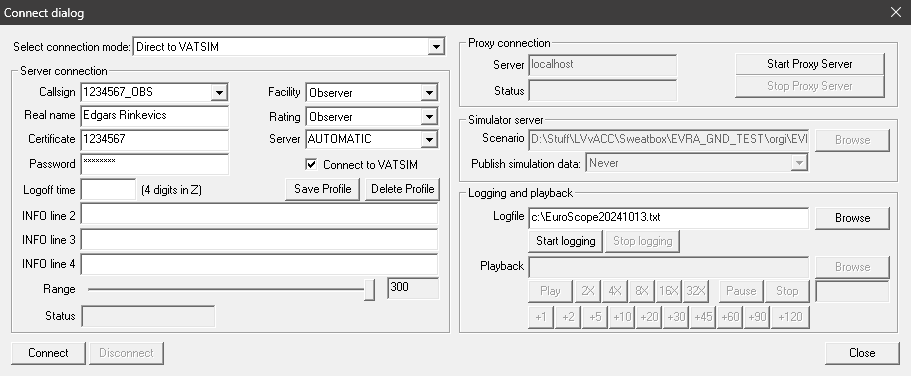Click the Password field
This screenshot has height=376, width=911.
(x=155, y=164)
